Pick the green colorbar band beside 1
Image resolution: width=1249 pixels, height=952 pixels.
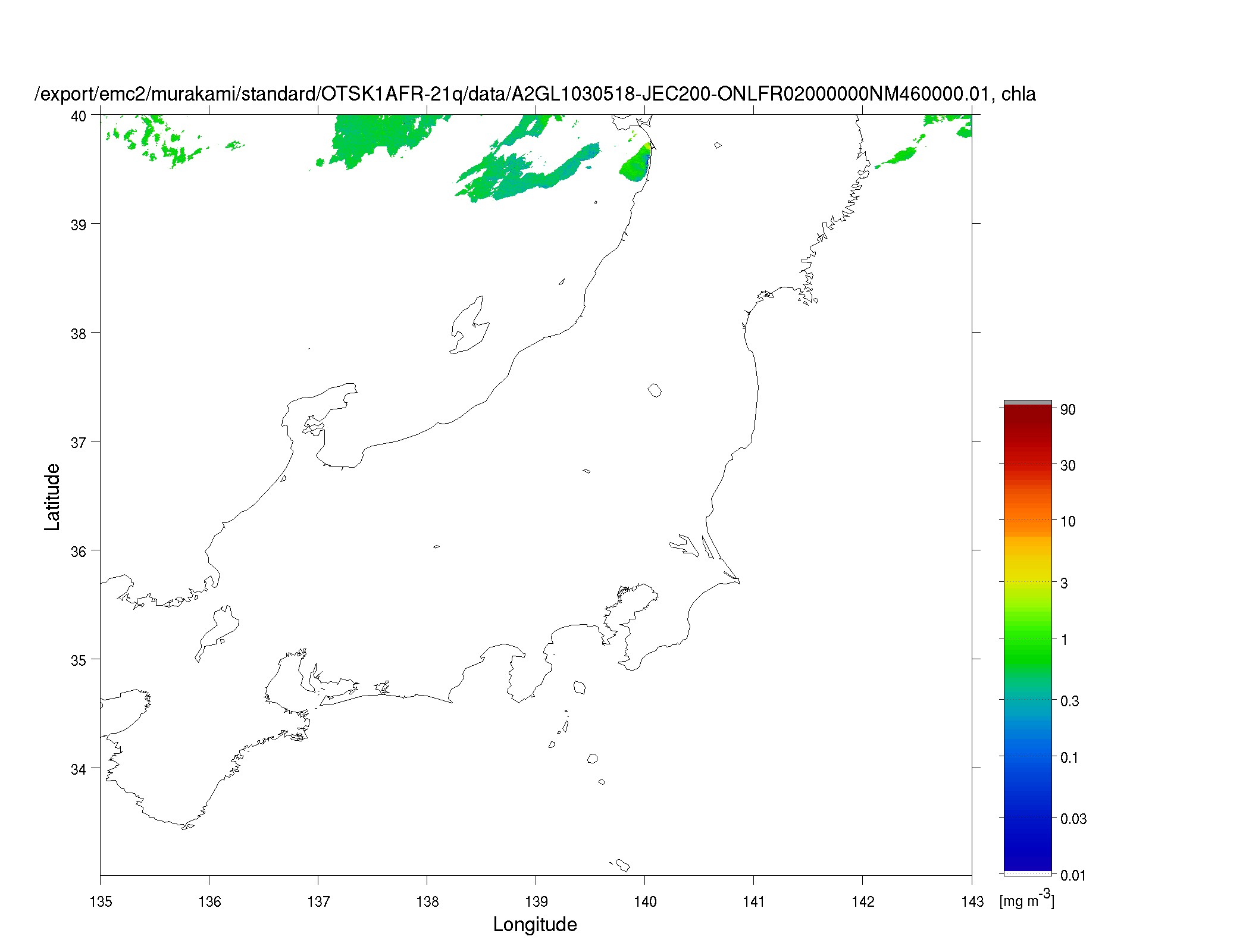click(x=1028, y=638)
